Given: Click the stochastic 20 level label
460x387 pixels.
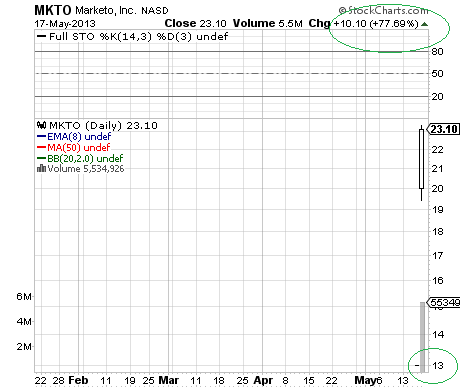Looking at the screenshot, I should coord(437,97).
